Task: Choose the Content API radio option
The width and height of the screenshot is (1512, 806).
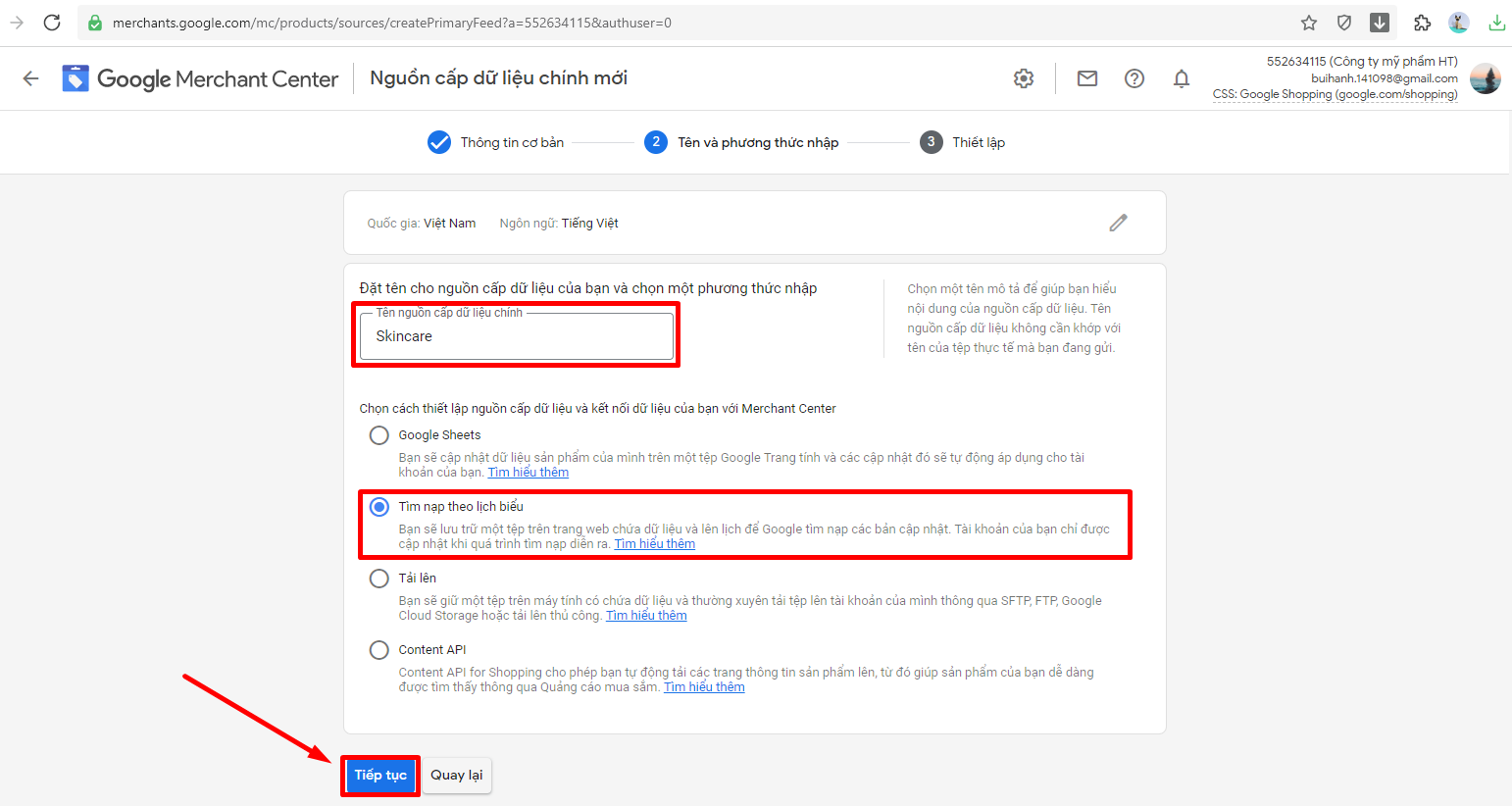Action: [379, 650]
